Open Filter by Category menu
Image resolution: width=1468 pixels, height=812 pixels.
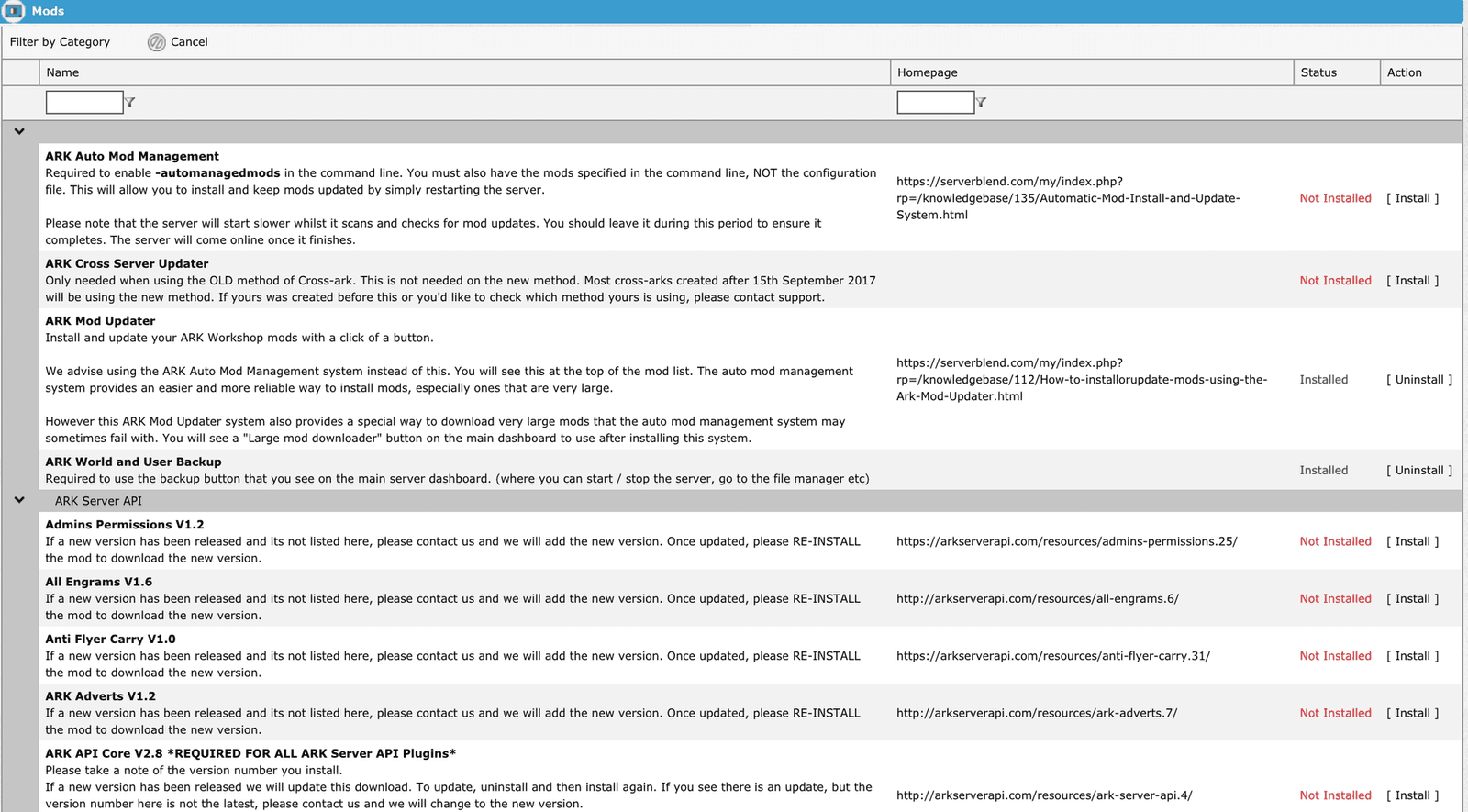(x=60, y=42)
